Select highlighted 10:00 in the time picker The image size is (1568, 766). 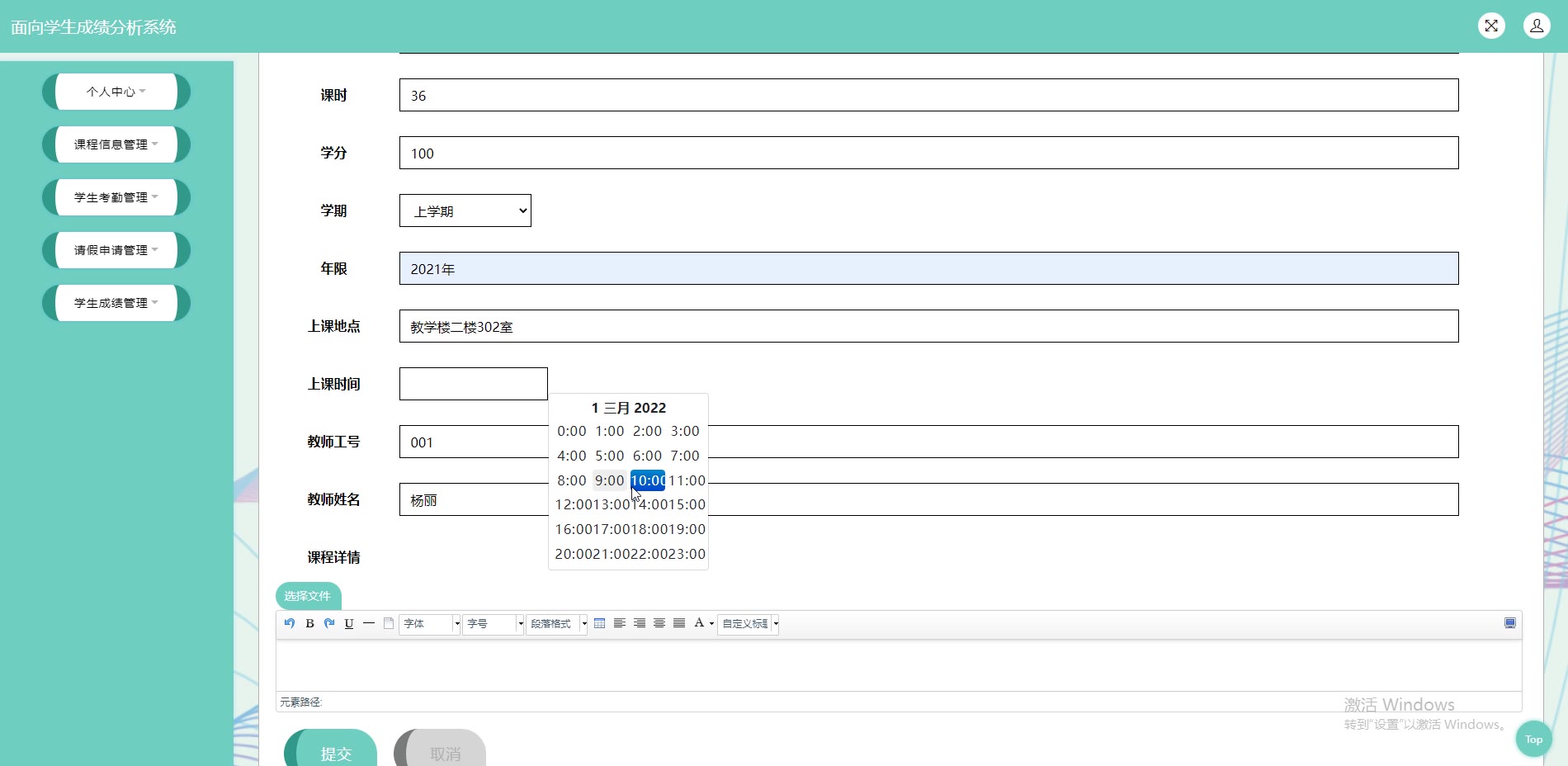[648, 480]
